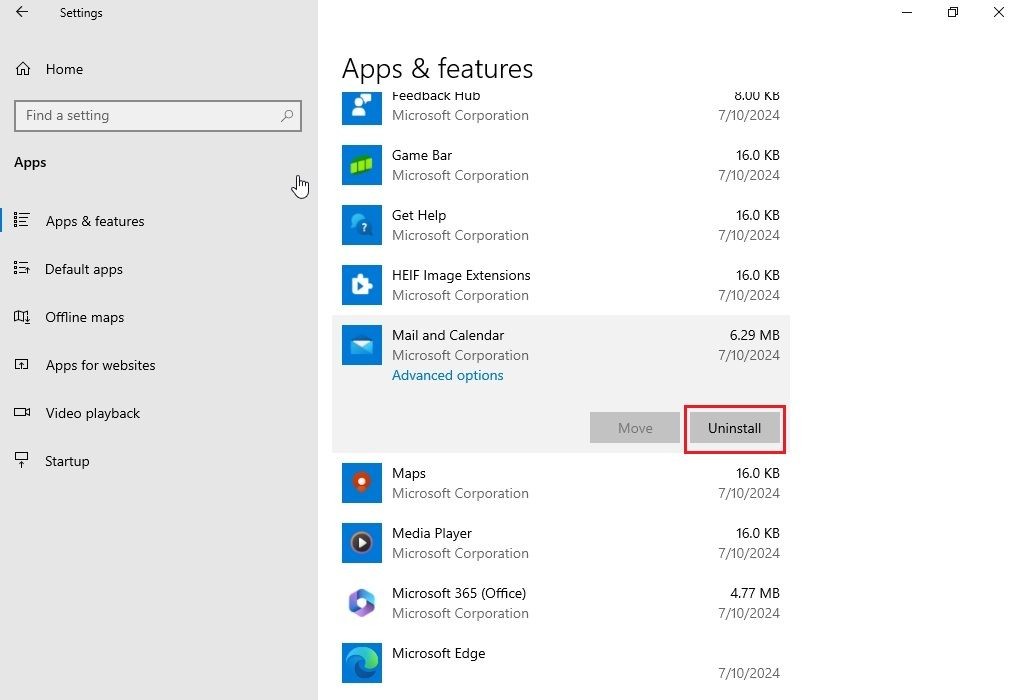Select Microsoft 365 (Office) entry name
This screenshot has height=700, width=1014.
[458, 593]
